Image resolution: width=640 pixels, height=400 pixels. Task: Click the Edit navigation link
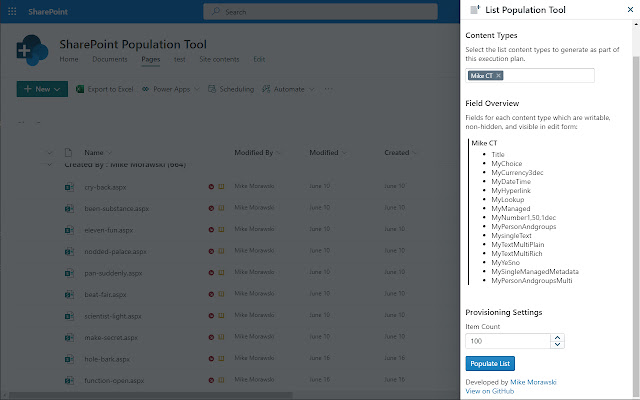(x=259, y=59)
